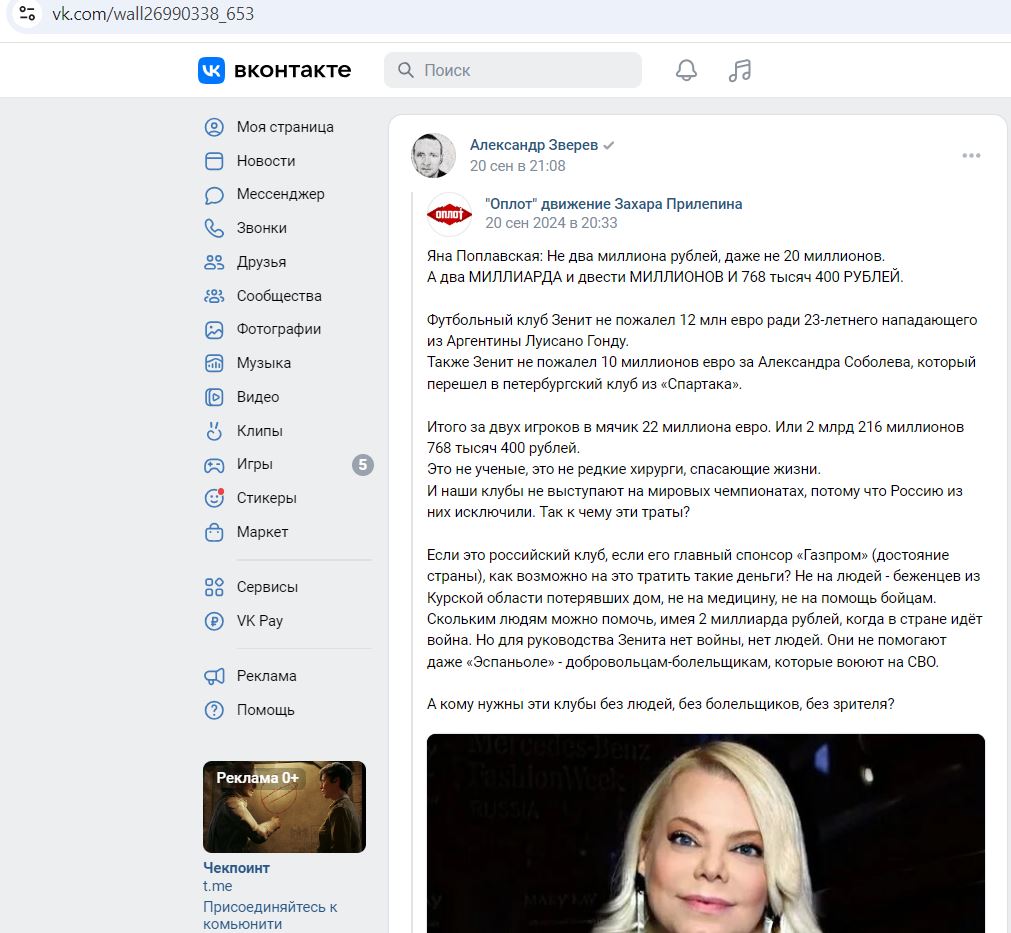Click the вконтакте wordmark
Image resolution: width=1011 pixels, height=933 pixels.
(293, 70)
